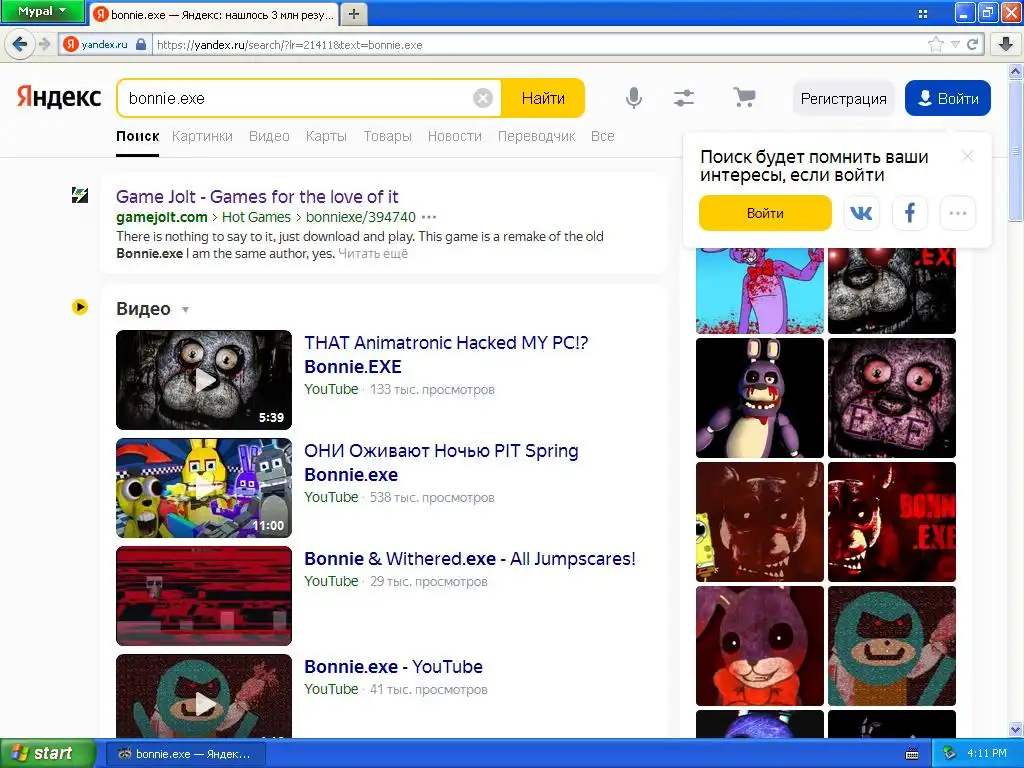This screenshot has height=768, width=1024.
Task: Expand the Видео section dropdown arrow
Action: point(185,310)
